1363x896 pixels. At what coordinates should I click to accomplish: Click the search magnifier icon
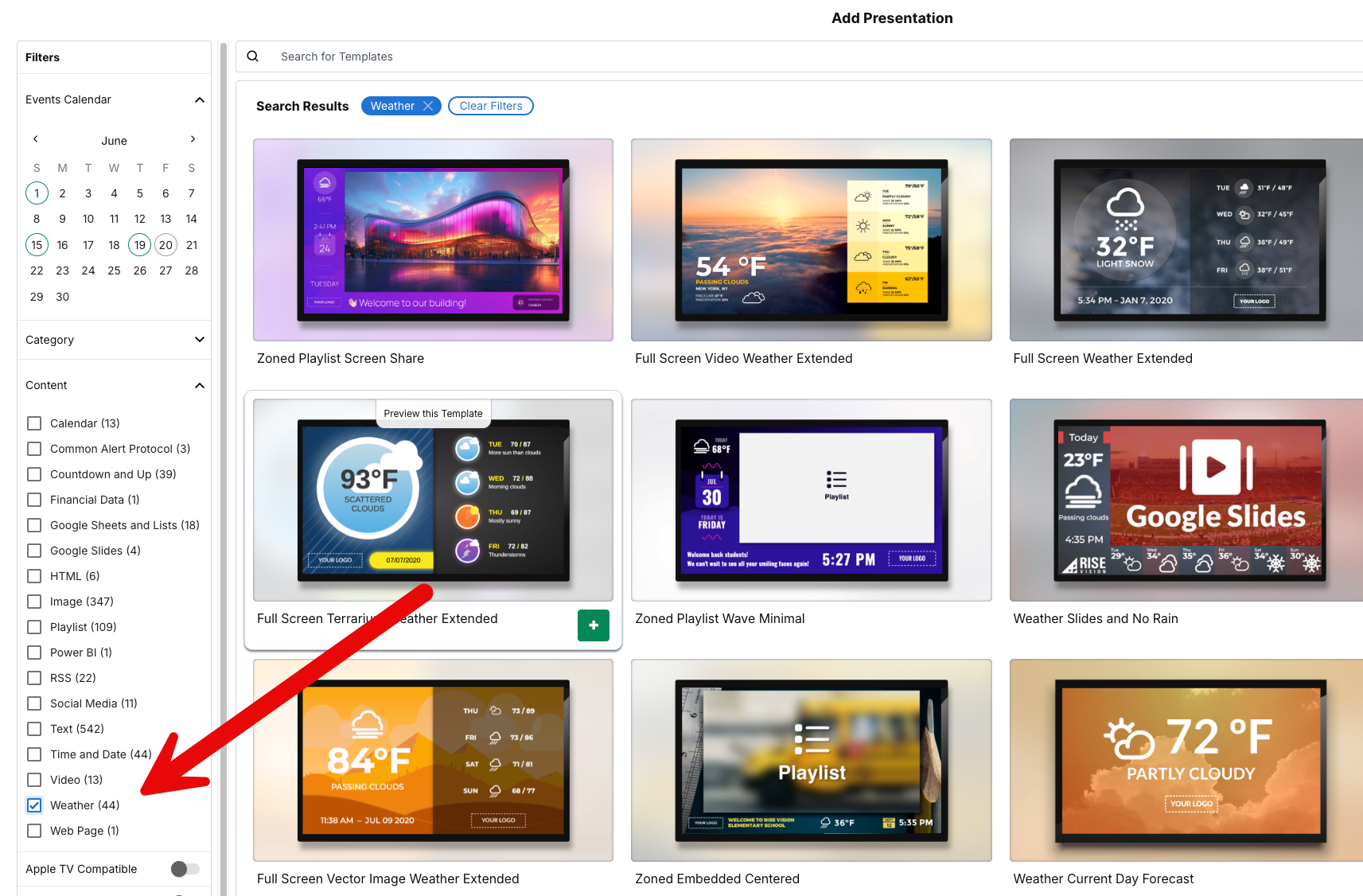pos(253,56)
